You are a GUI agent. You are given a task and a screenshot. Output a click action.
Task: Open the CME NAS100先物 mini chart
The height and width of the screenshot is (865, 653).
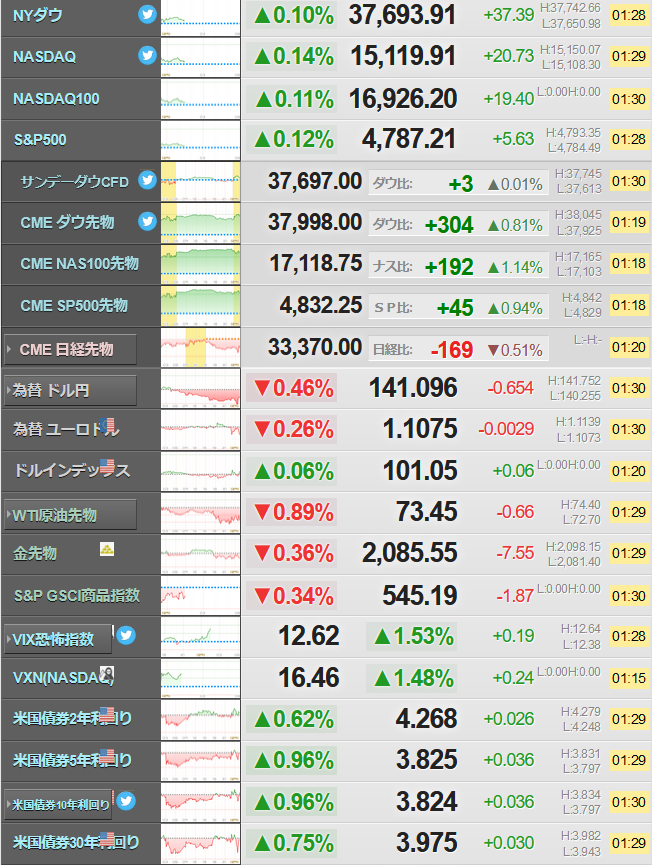point(201,264)
